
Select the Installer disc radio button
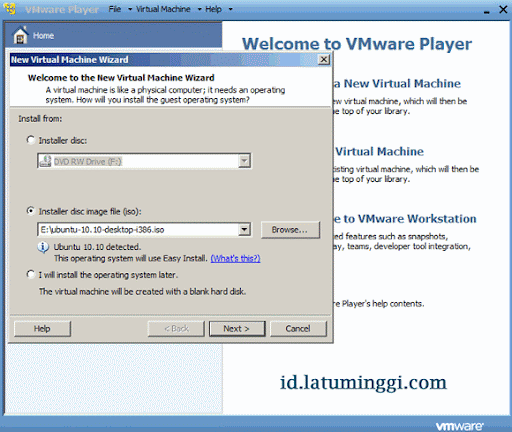(x=31, y=140)
